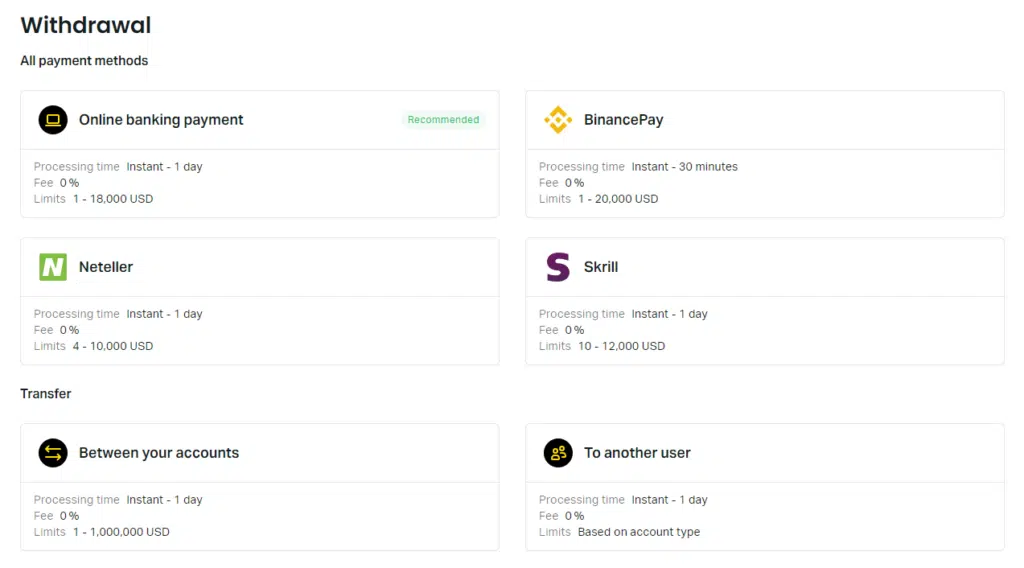Click the Online banking payment laptop icon

(53, 120)
